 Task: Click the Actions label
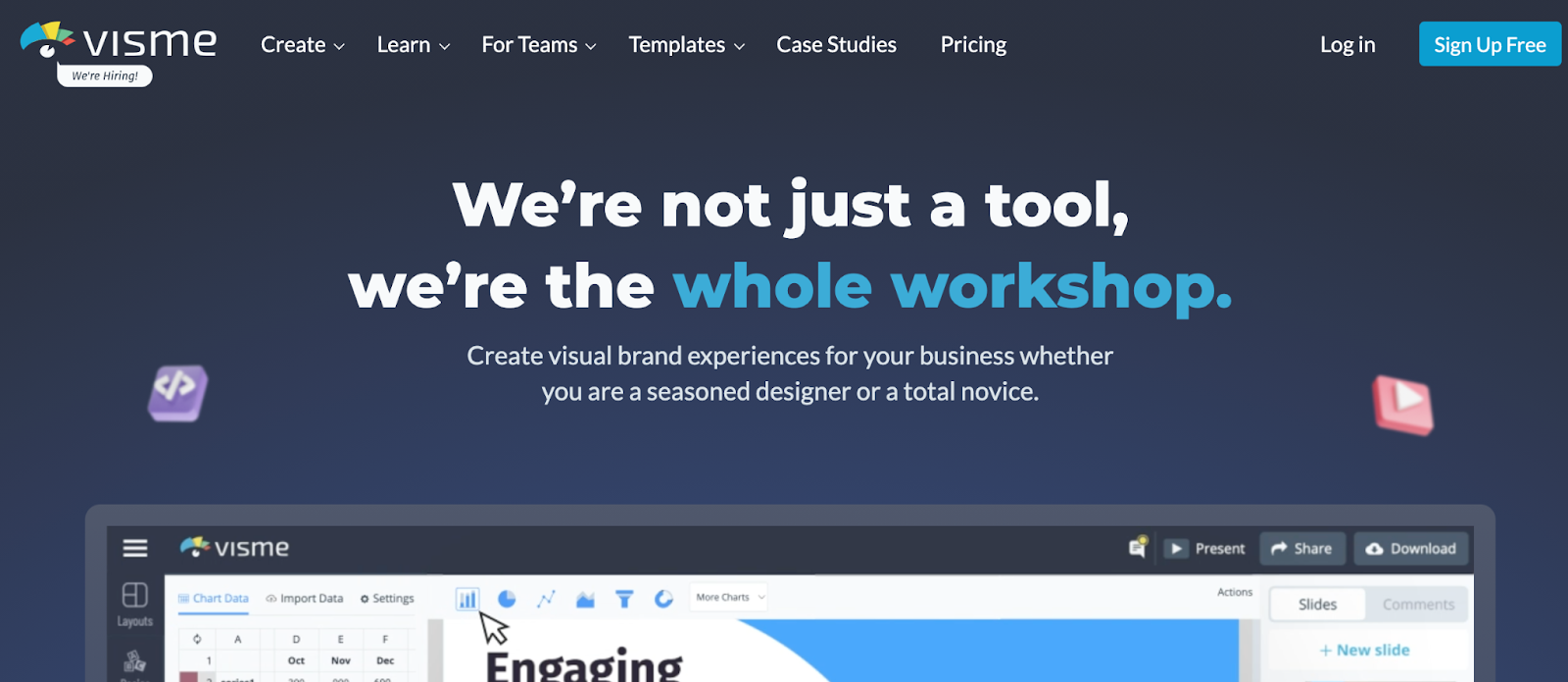[1235, 592]
